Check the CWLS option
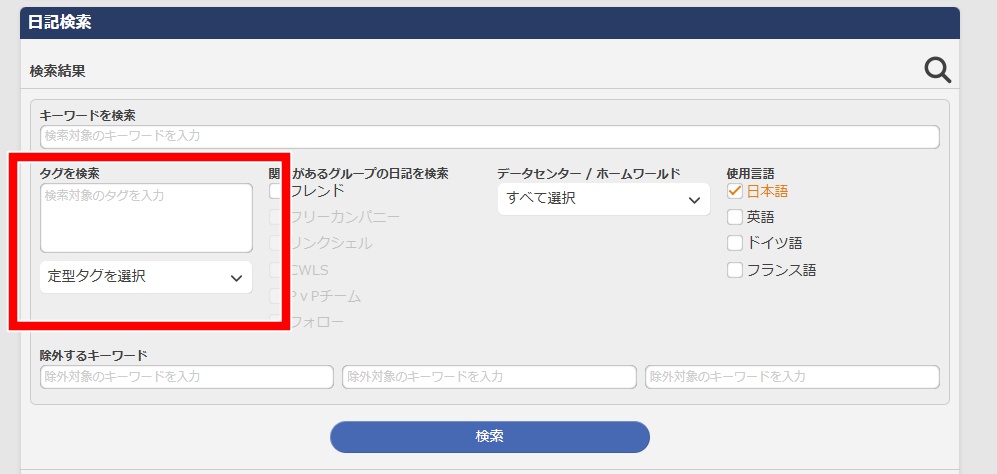This screenshot has width=997, height=474. [277, 269]
